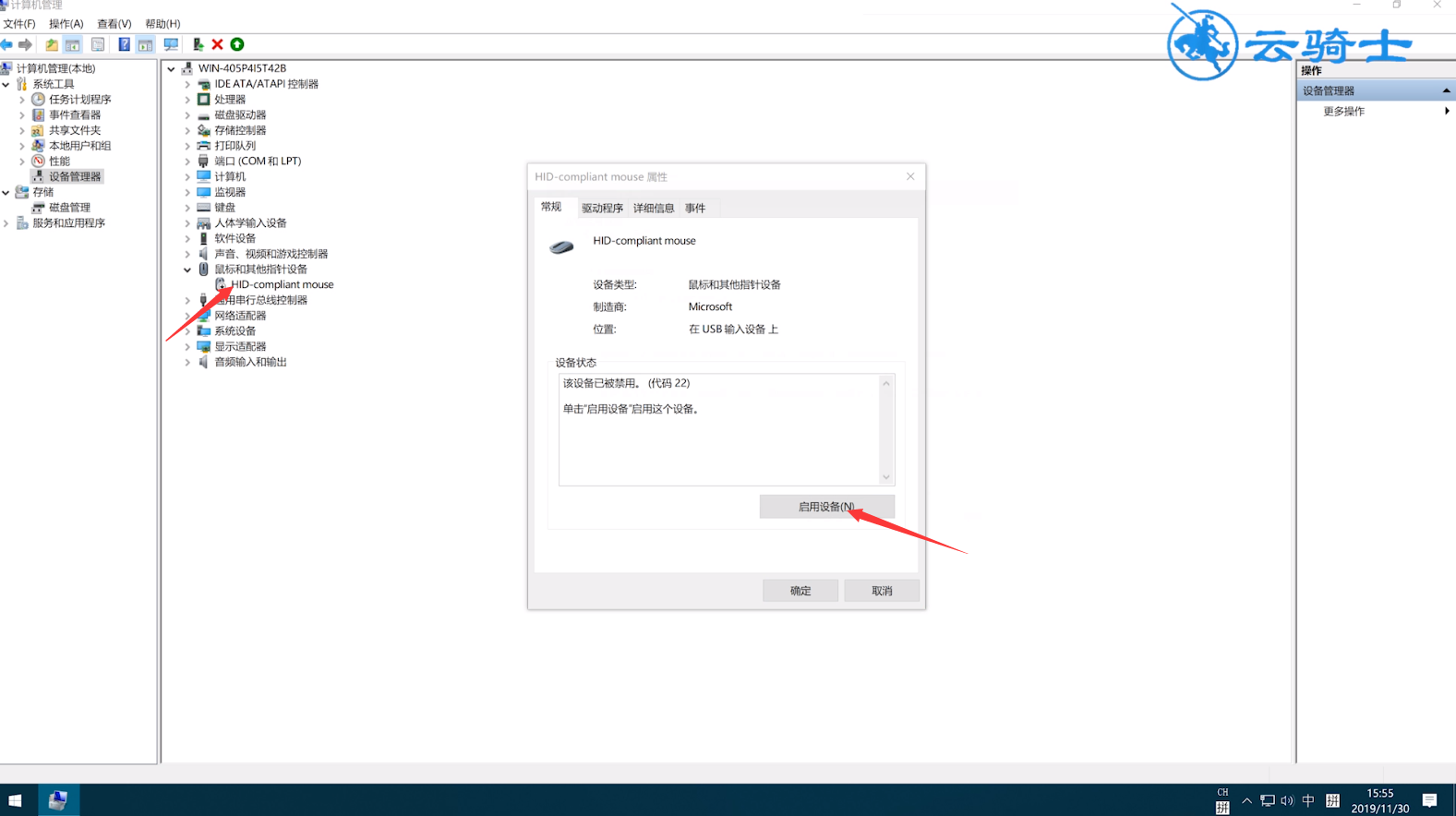Switch to the 详细信息 tab
This screenshot has width=1456, height=816.
coord(654,208)
